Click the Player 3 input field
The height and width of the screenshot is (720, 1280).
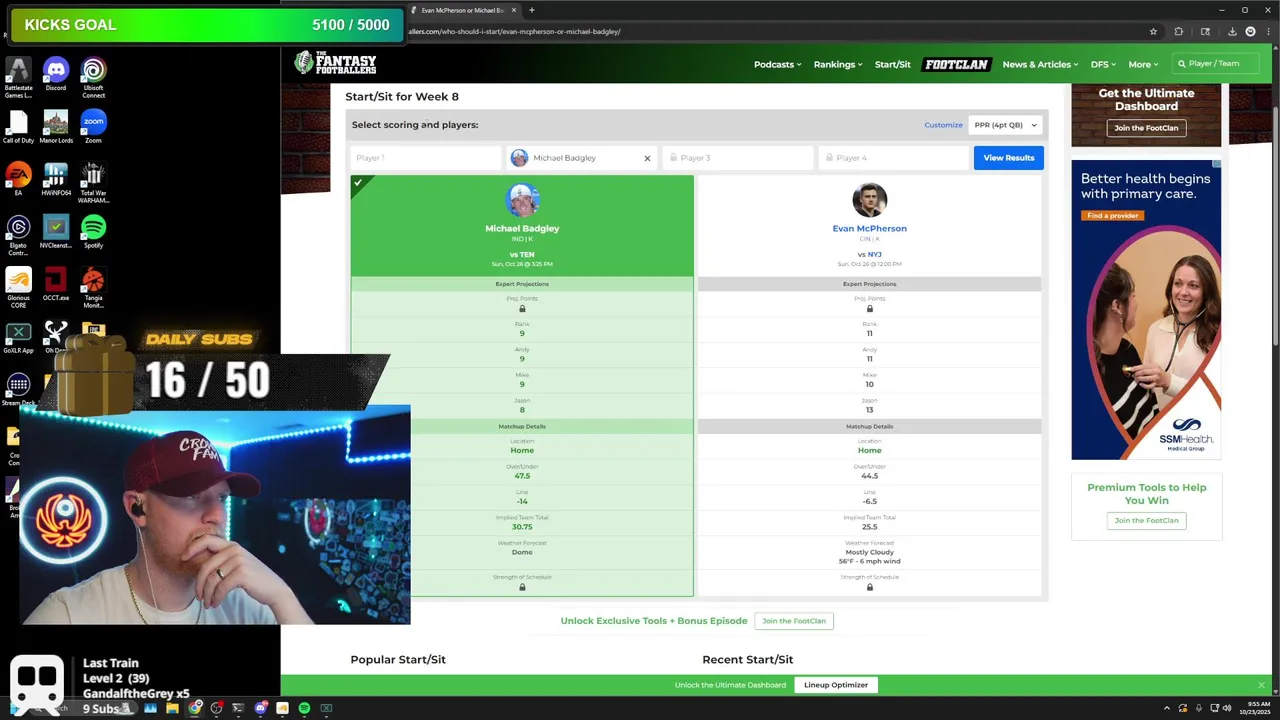[x=738, y=158]
